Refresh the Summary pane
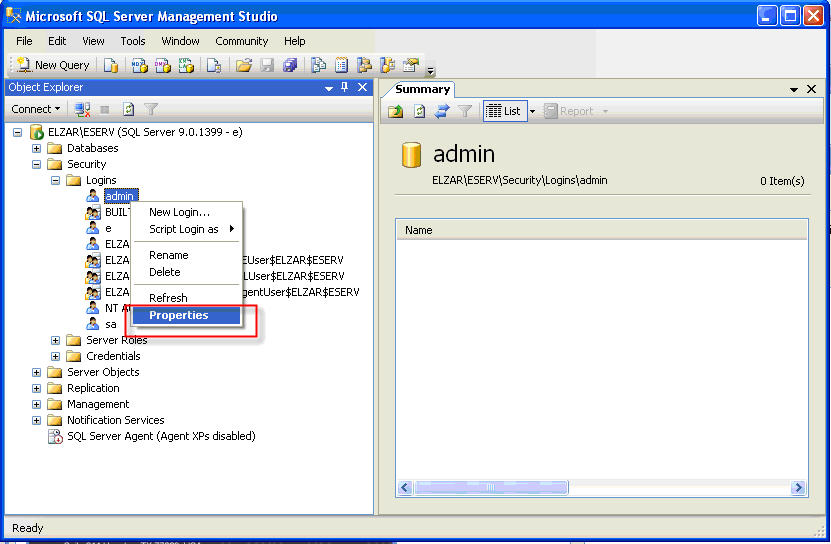The height and width of the screenshot is (544, 831). click(x=419, y=111)
